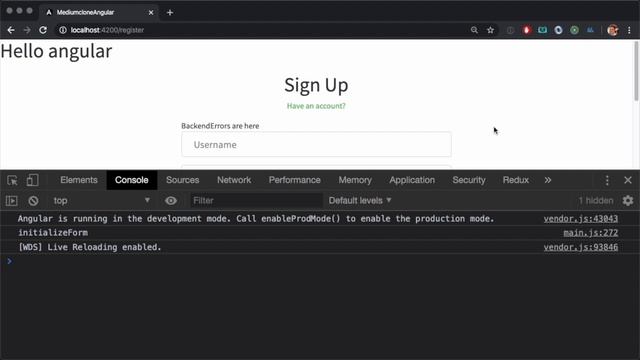
Task: Click the initializeForm console message
Action: click(53, 233)
